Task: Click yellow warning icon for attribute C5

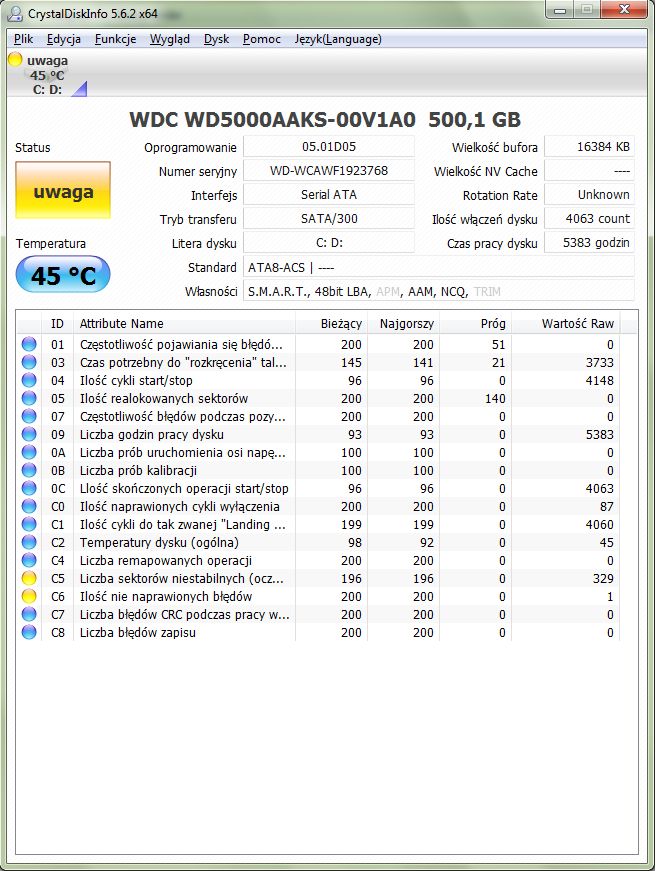Action: point(29,578)
